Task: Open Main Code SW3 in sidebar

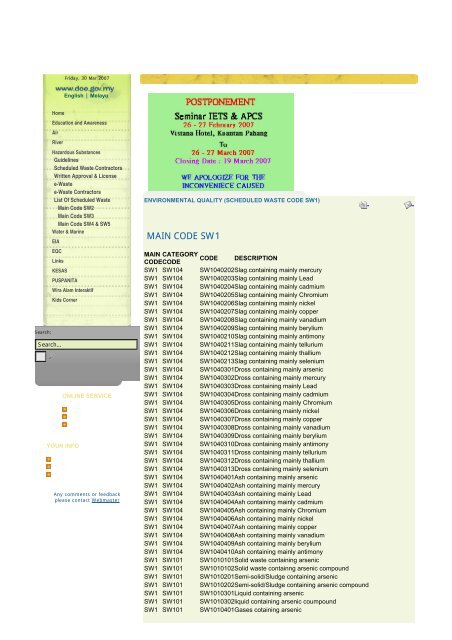Action: point(76,216)
